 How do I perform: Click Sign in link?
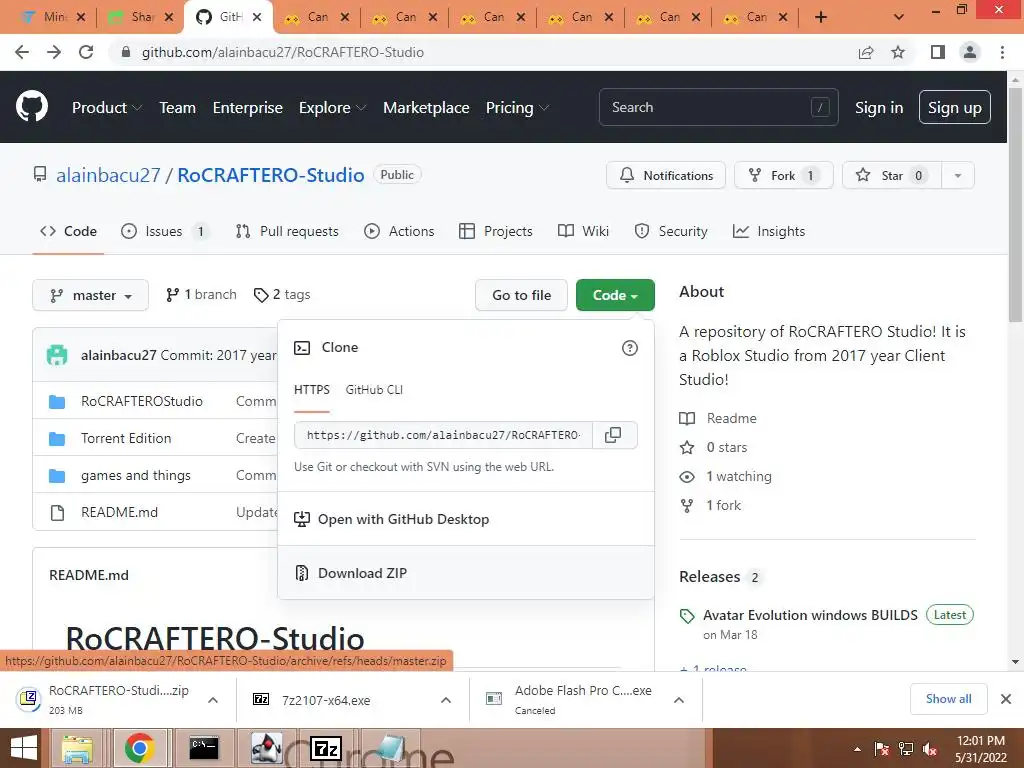pyautogui.click(x=879, y=108)
